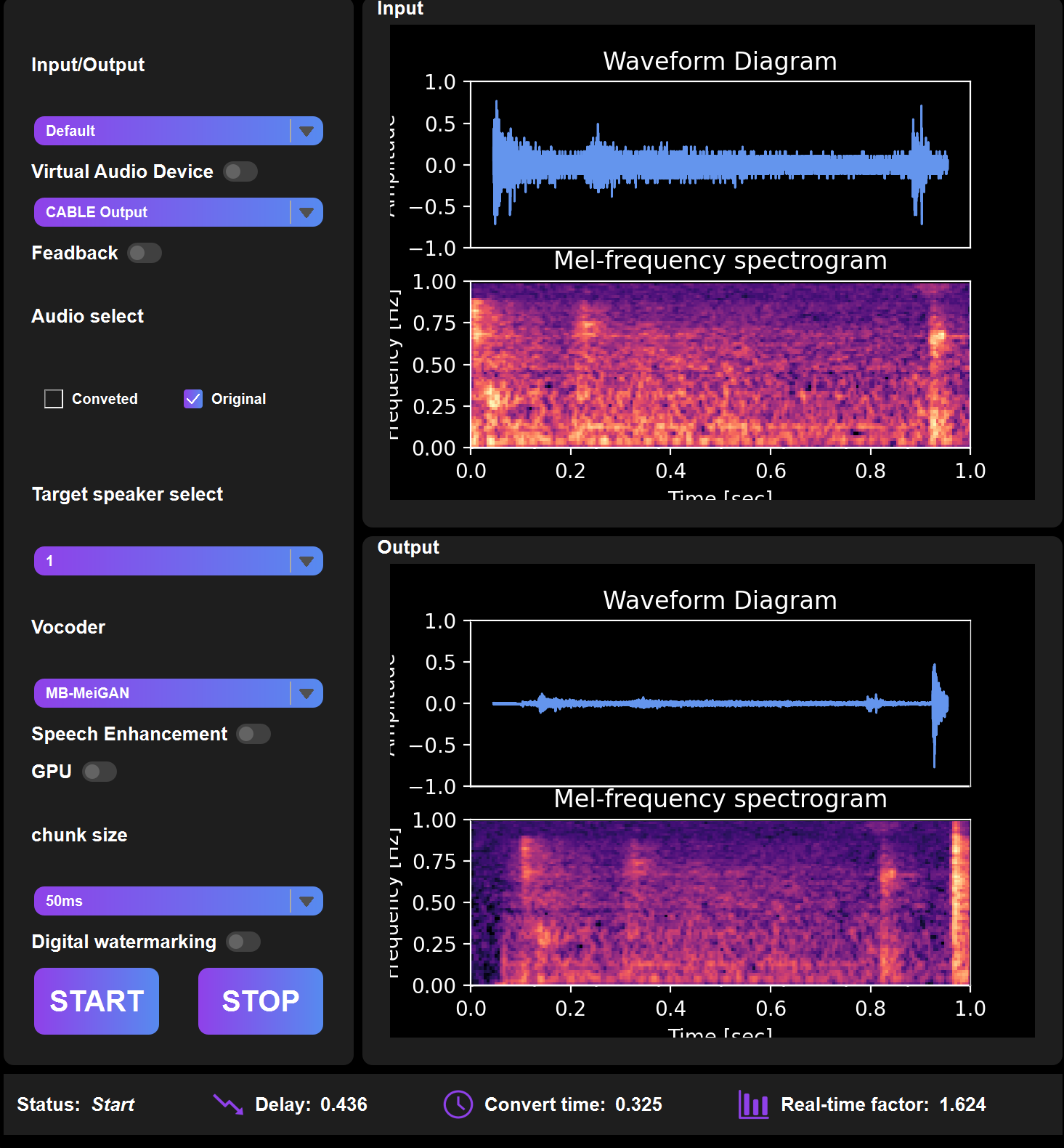Viewport: 1064px width, 1148px height.
Task: Click the Convert time clock icon
Action: tap(458, 1104)
